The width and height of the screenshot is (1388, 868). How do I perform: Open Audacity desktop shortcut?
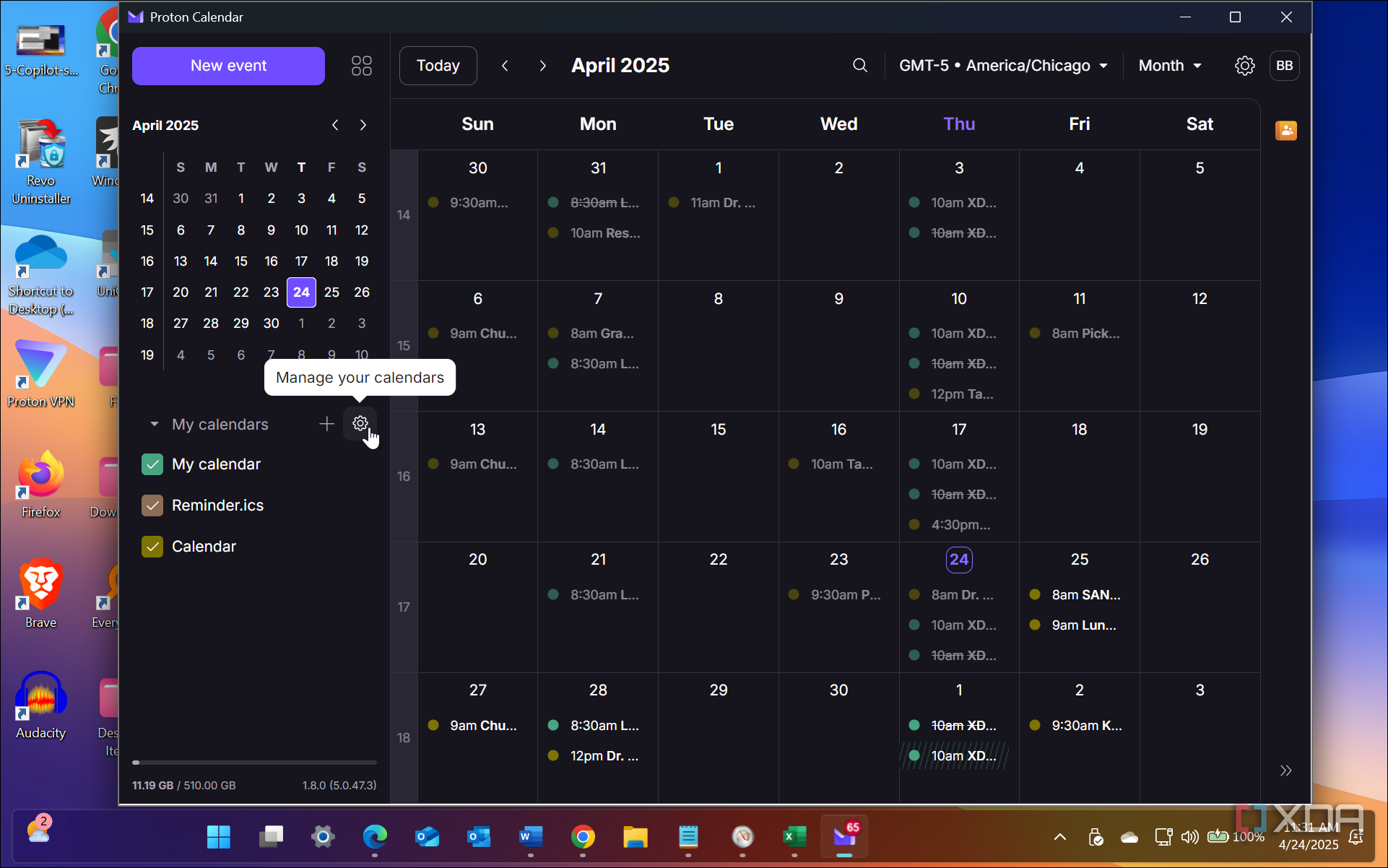(x=40, y=705)
